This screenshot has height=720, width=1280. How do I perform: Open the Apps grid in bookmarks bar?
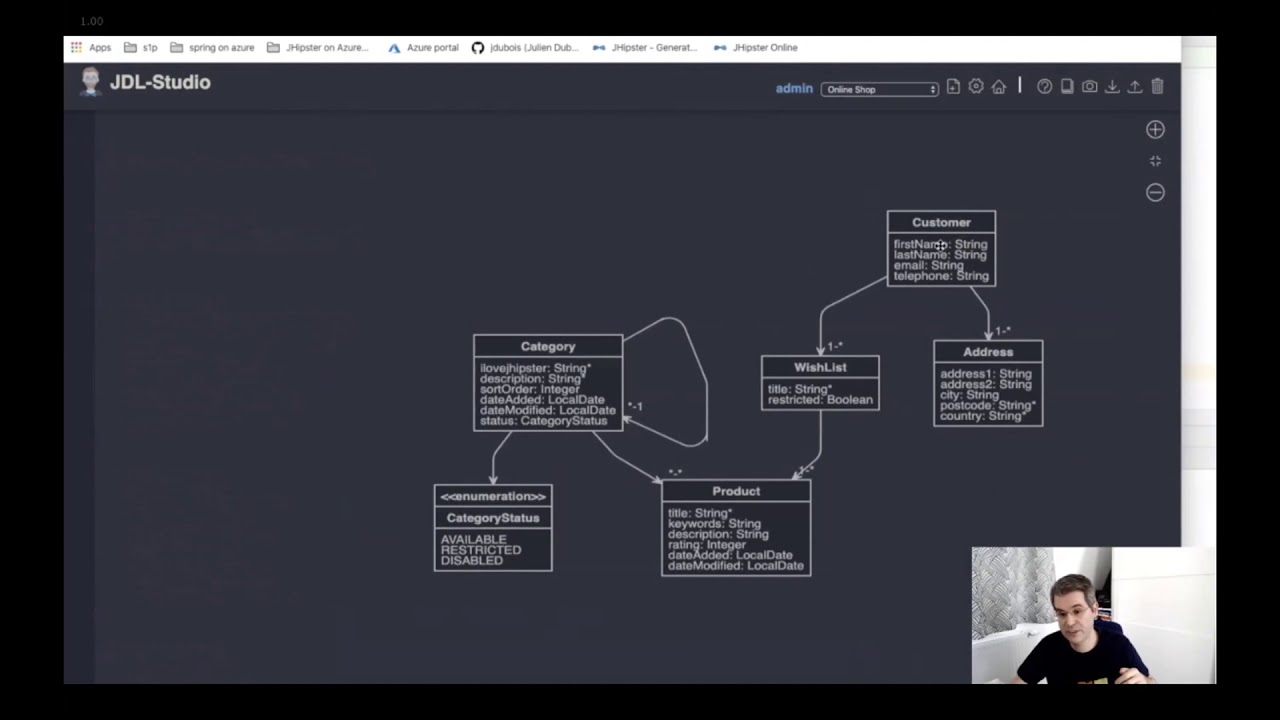point(91,47)
